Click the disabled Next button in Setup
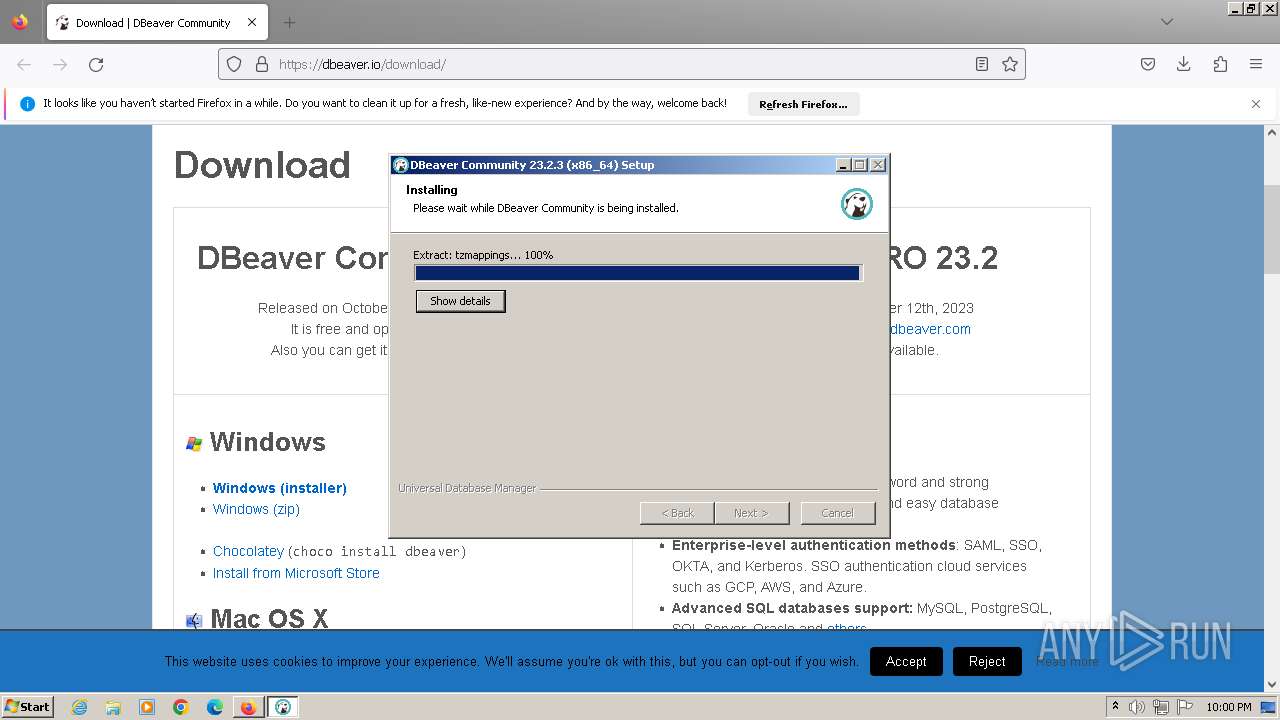The width and height of the screenshot is (1280, 720). pyautogui.click(x=751, y=513)
